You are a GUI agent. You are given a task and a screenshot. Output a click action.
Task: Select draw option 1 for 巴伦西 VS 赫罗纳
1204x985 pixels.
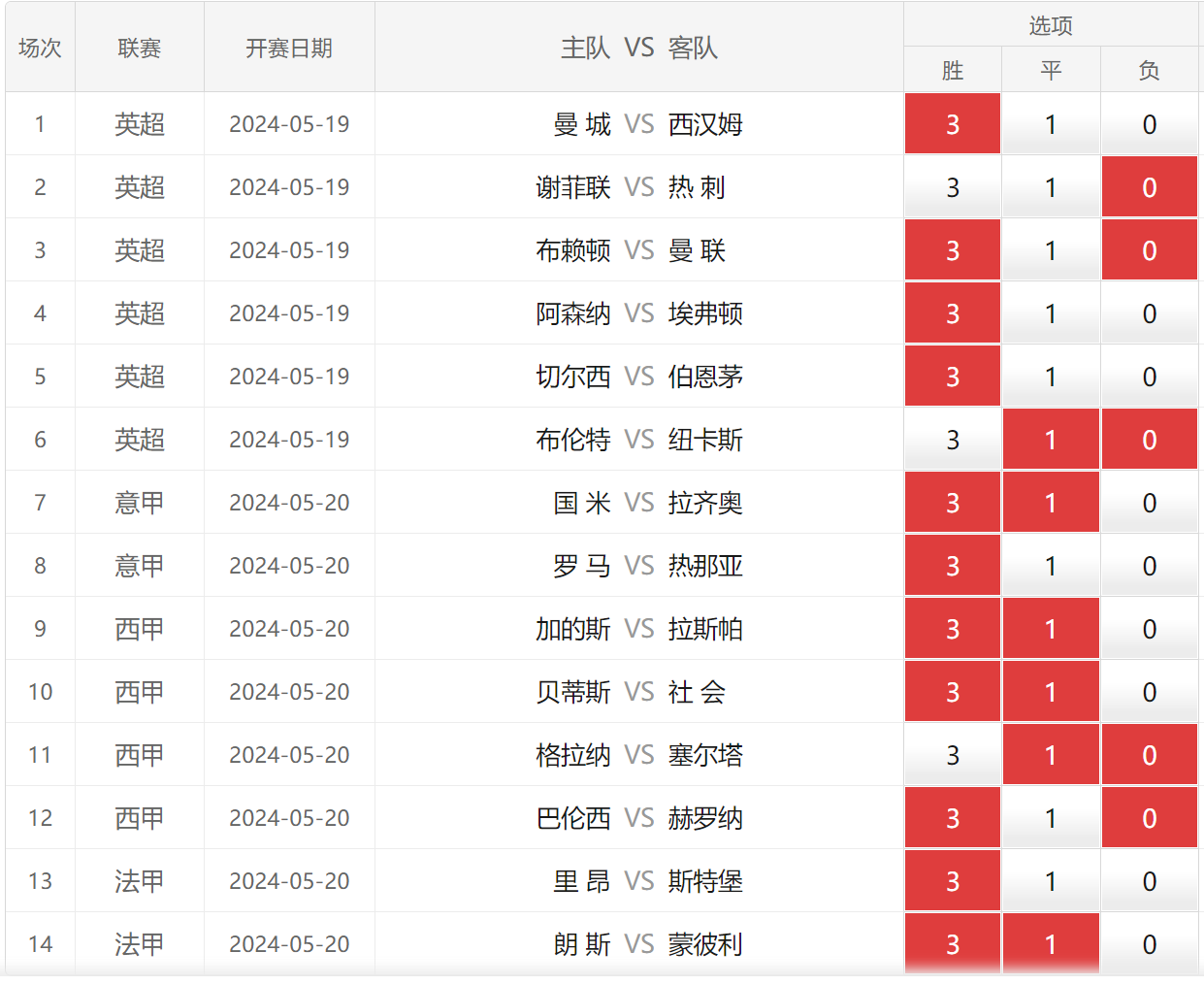tap(1051, 818)
